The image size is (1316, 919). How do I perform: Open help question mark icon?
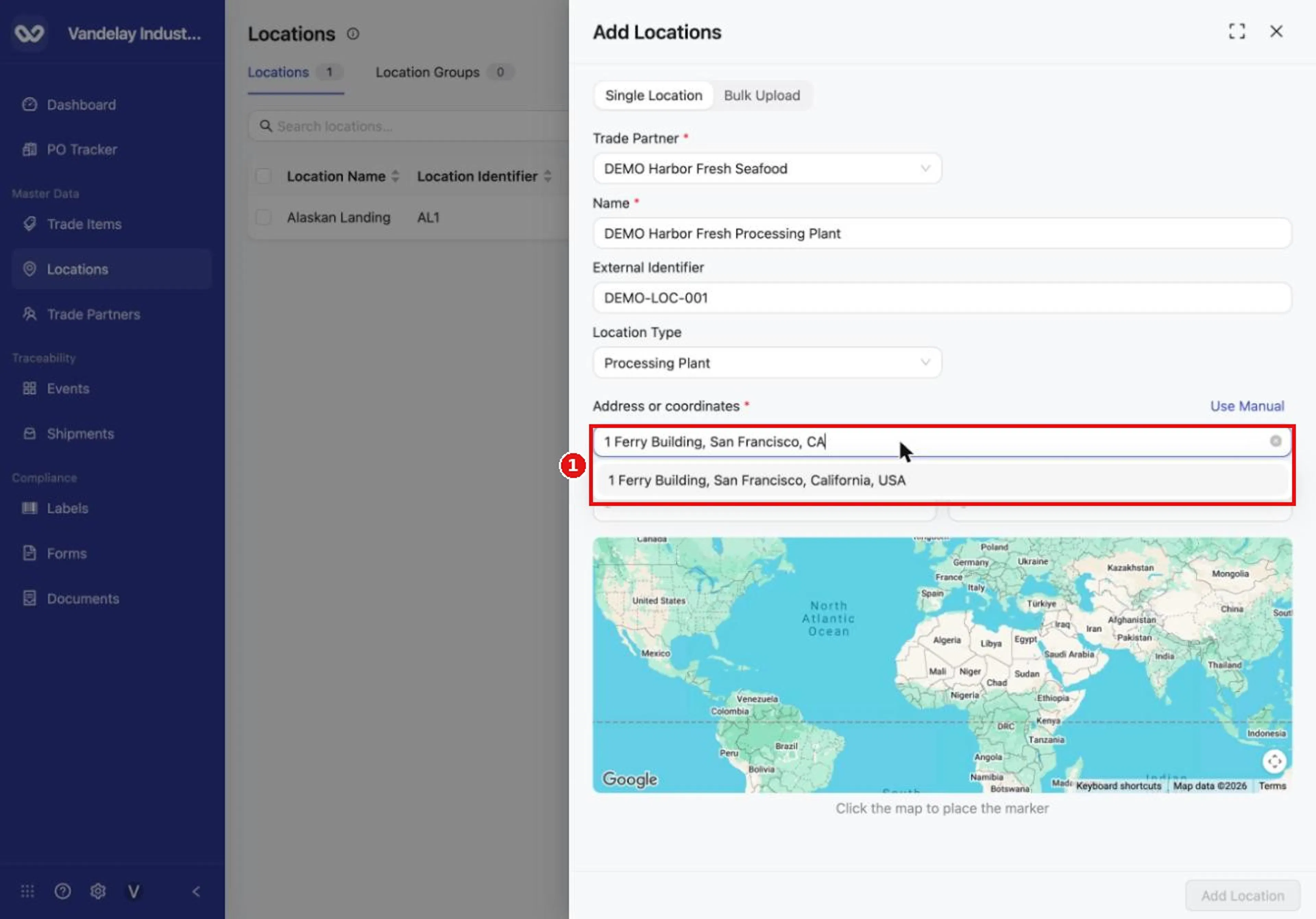click(62, 892)
